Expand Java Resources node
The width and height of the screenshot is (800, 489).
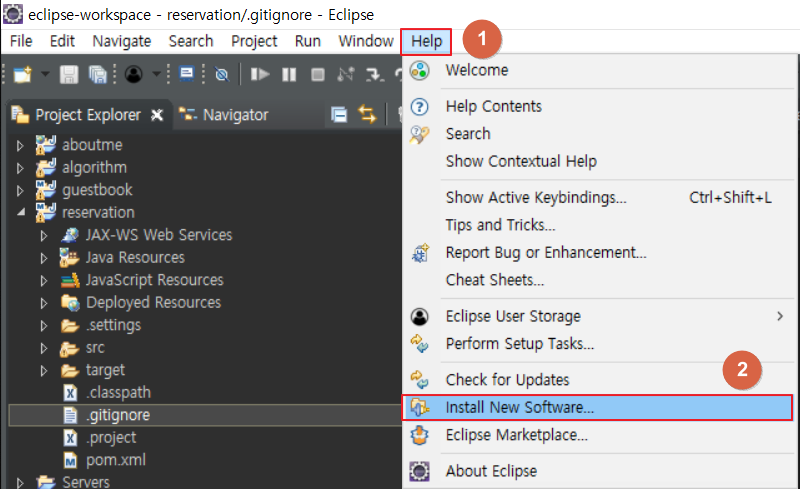click(x=44, y=258)
